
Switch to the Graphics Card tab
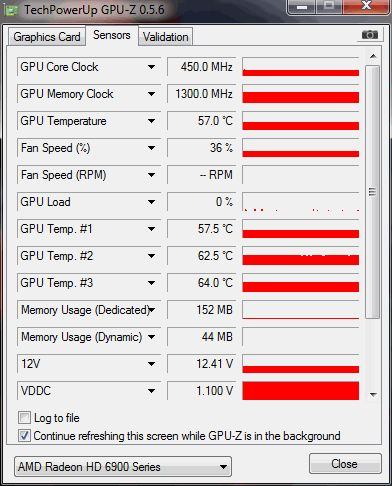47,37
